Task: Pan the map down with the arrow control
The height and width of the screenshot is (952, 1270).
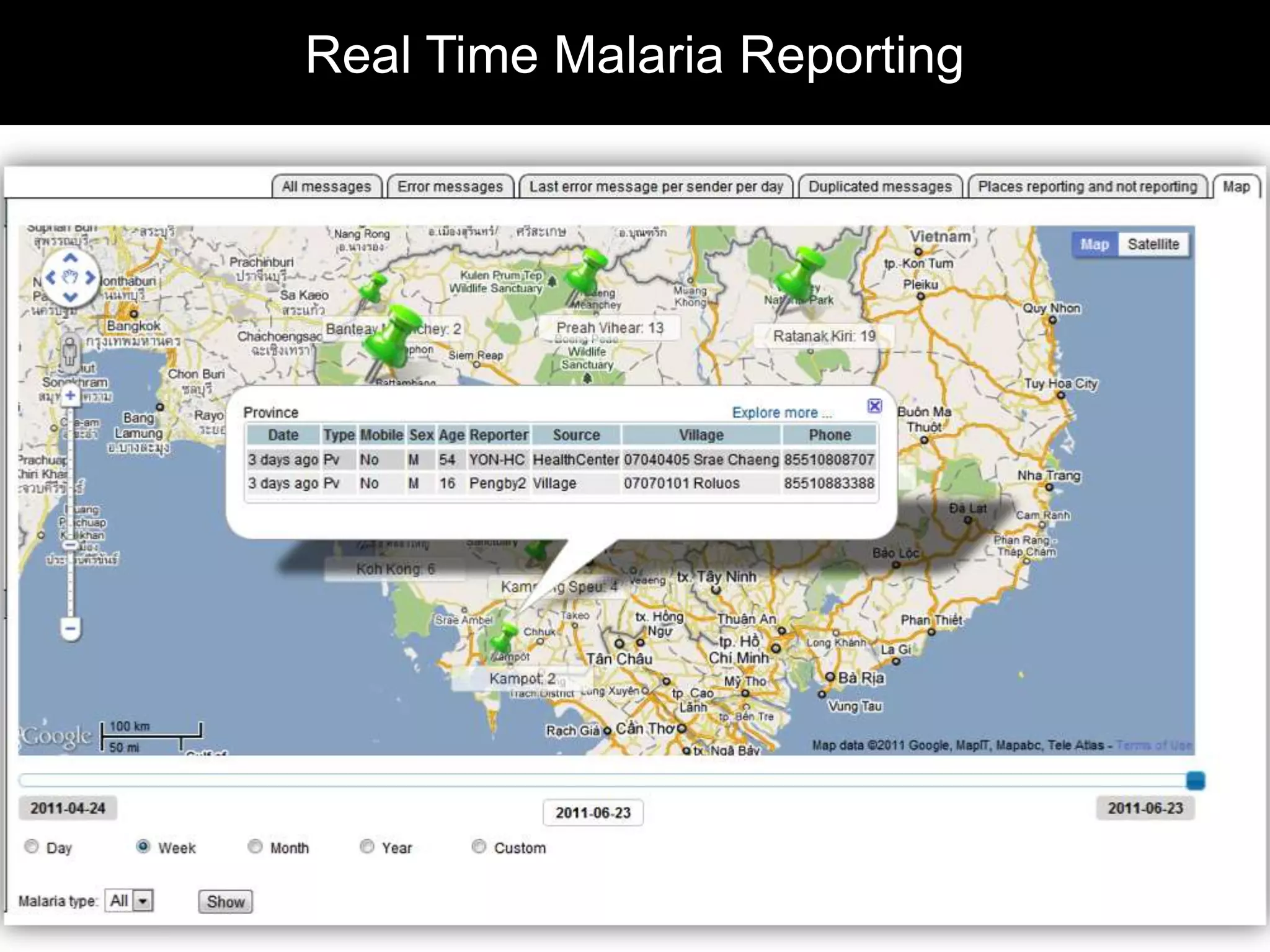Action: click(x=71, y=297)
